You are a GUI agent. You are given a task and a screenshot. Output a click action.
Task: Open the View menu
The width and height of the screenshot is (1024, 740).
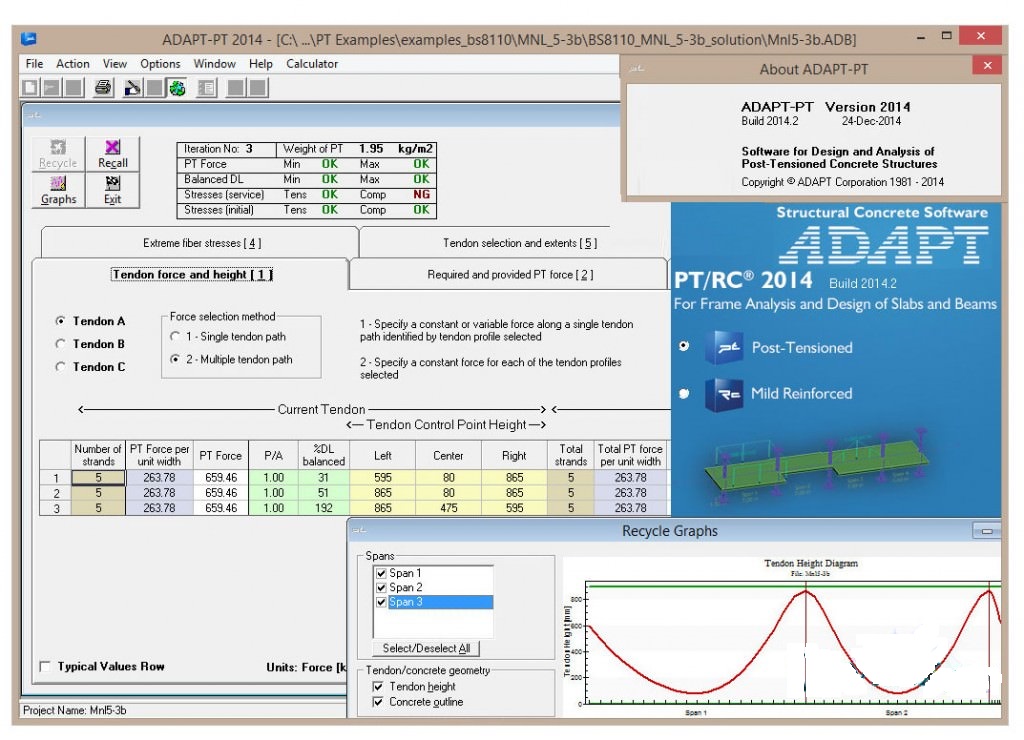pyautogui.click(x=114, y=63)
